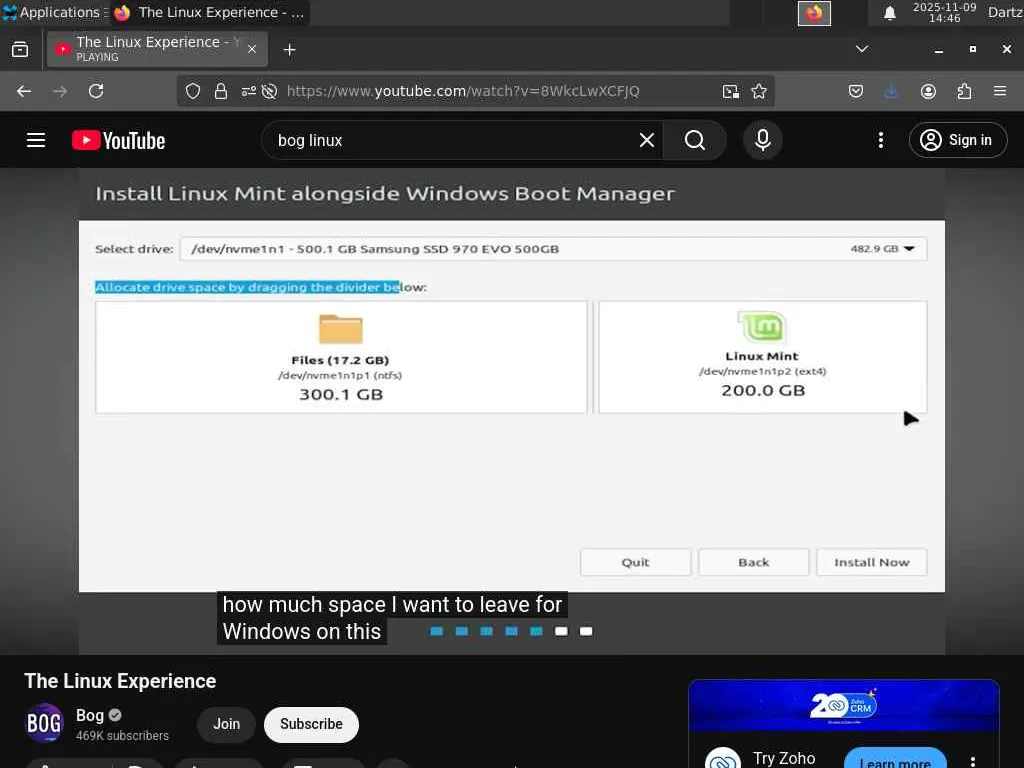
Task: Open the Zoho ad options three-dot menu
Action: pyautogui.click(x=973, y=761)
